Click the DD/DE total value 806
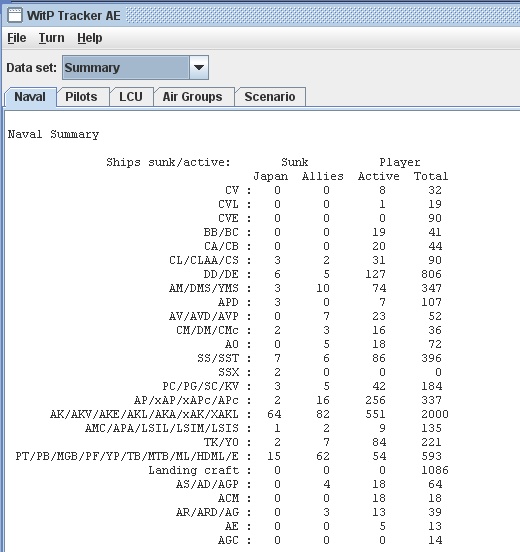Image resolution: width=520 pixels, height=552 pixels. 432,274
